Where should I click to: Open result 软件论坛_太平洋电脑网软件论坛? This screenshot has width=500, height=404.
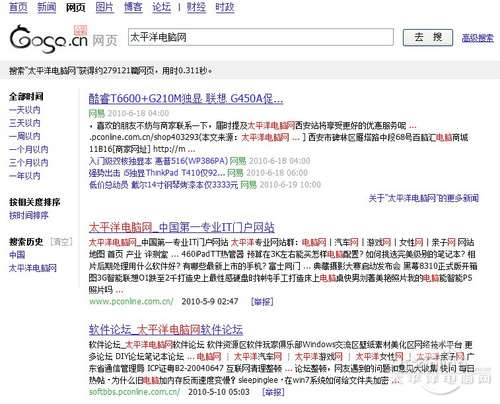[166, 330]
